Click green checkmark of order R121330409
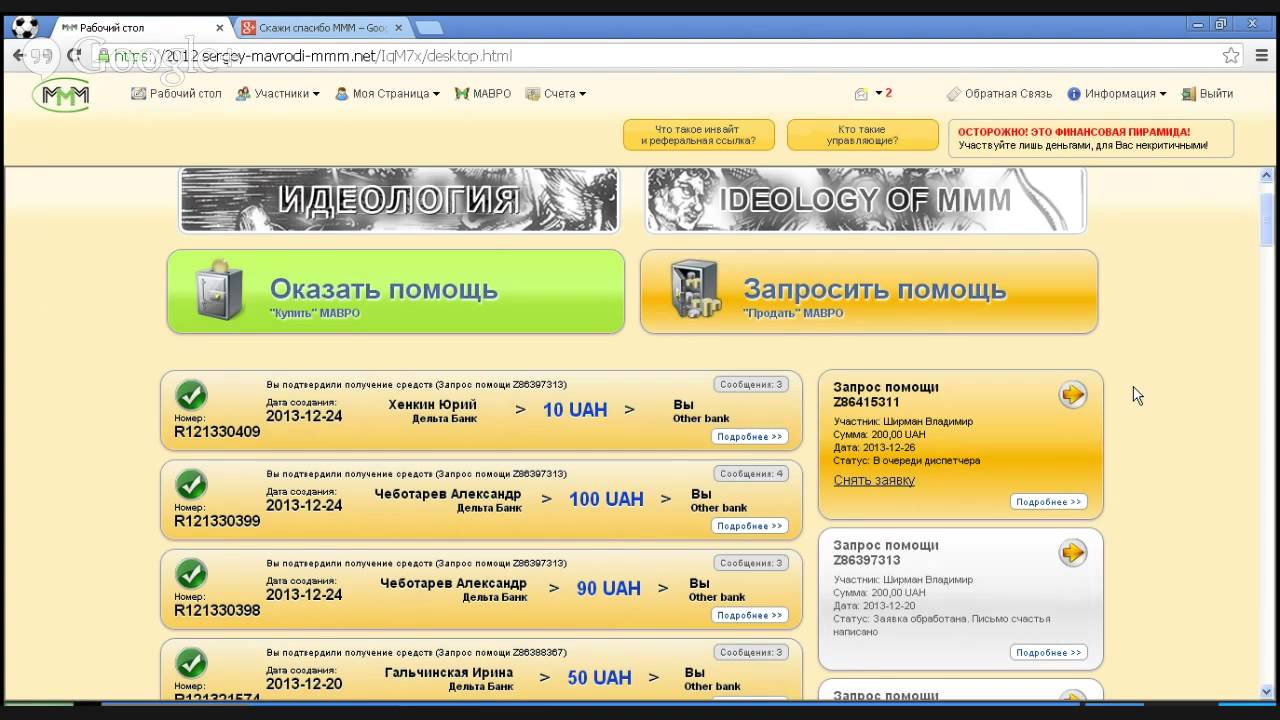 tap(191, 396)
